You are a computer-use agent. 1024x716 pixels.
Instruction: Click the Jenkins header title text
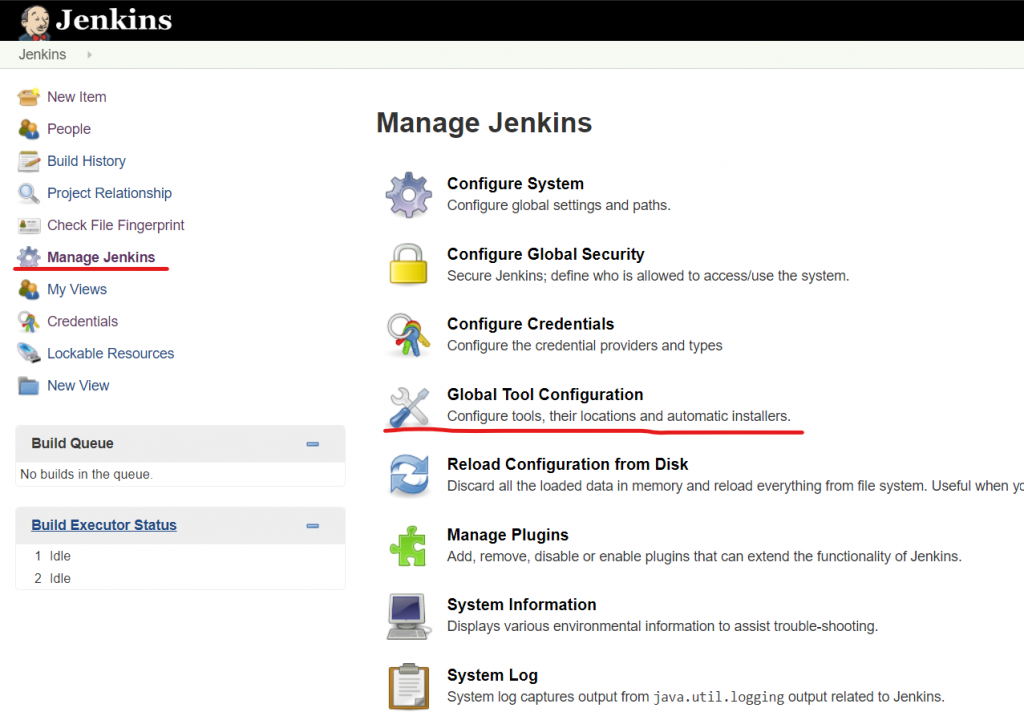[x=114, y=20]
